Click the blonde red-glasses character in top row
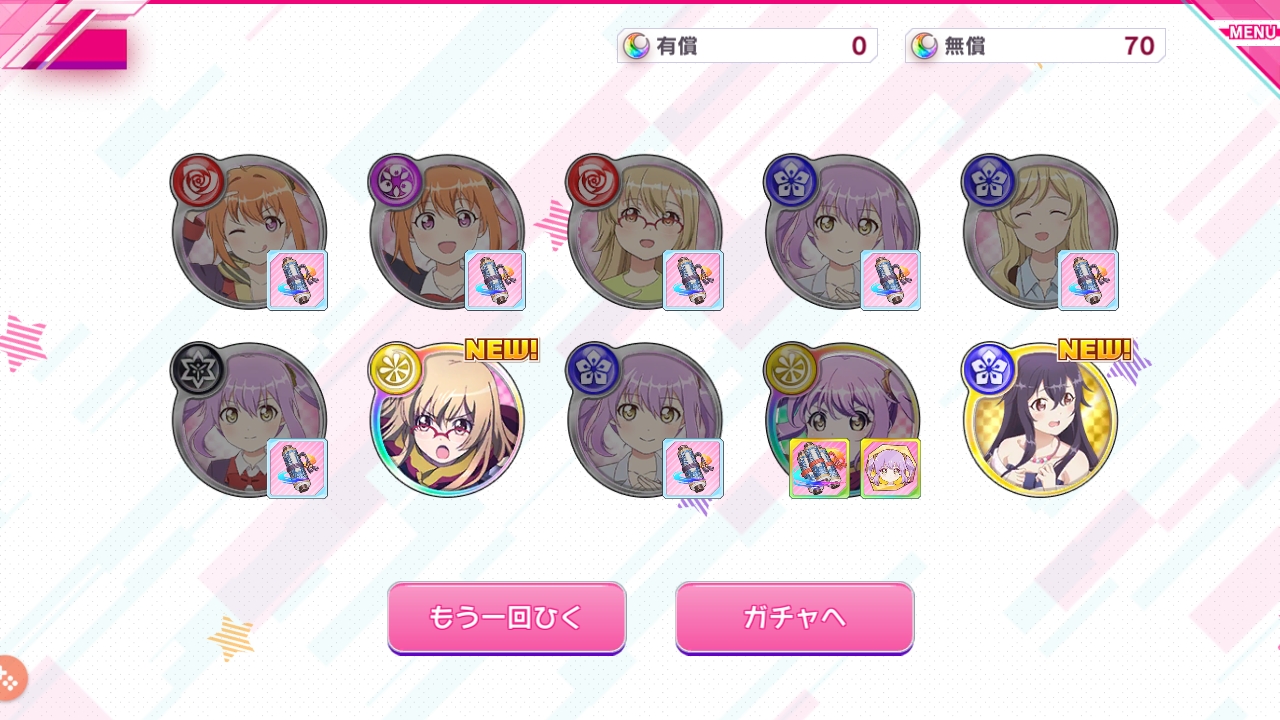Image resolution: width=1280 pixels, height=720 pixels. click(645, 232)
